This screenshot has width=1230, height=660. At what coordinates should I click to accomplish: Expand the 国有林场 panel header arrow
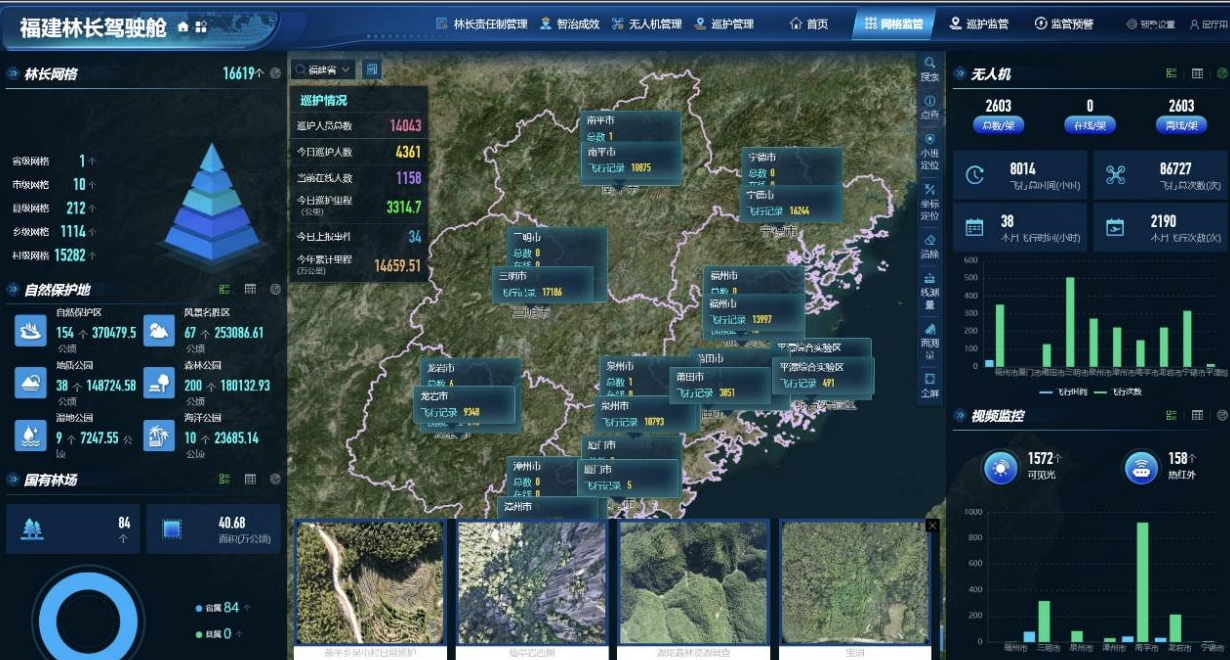12,480
